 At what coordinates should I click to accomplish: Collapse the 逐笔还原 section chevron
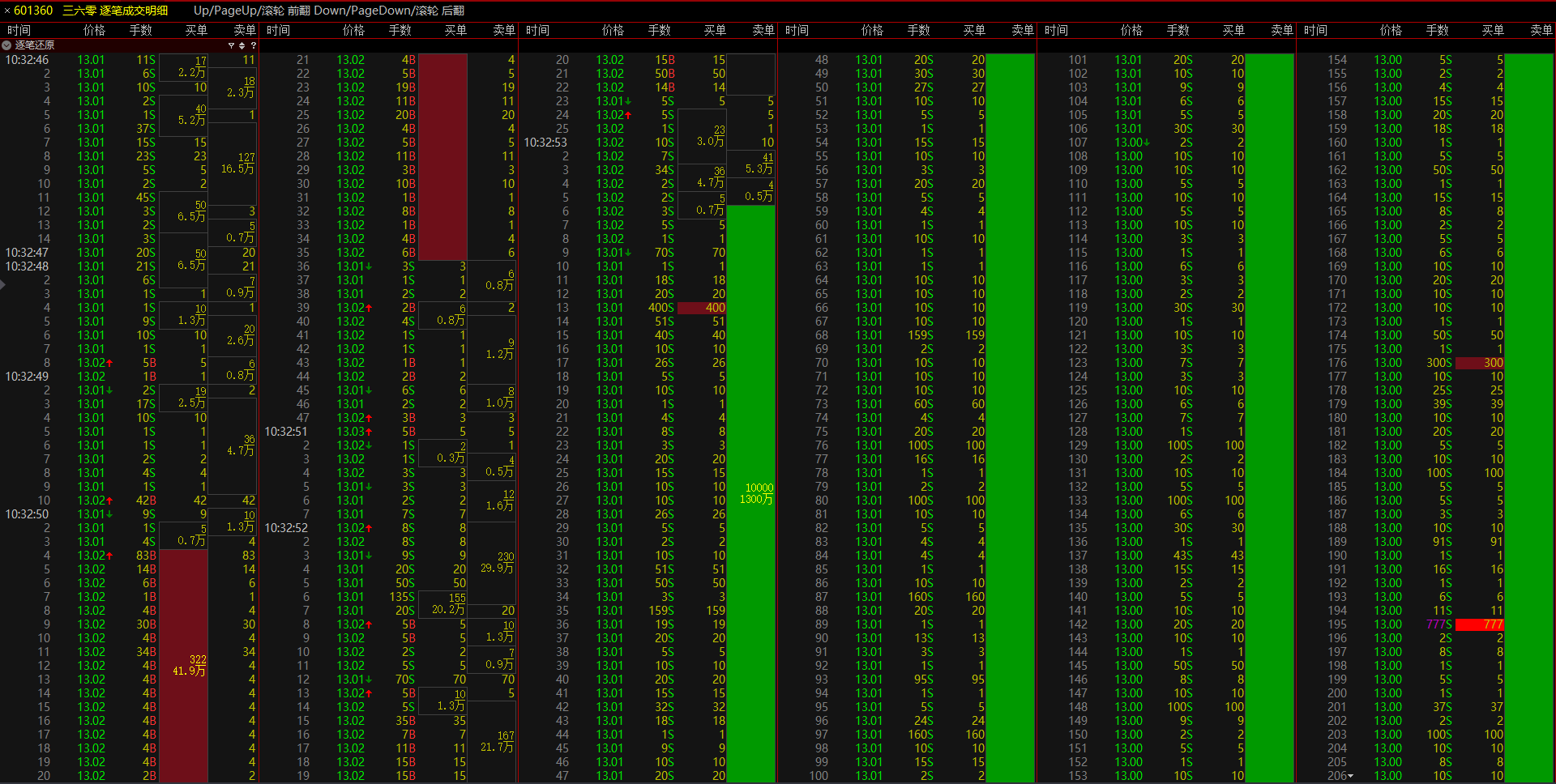pyautogui.click(x=7, y=45)
